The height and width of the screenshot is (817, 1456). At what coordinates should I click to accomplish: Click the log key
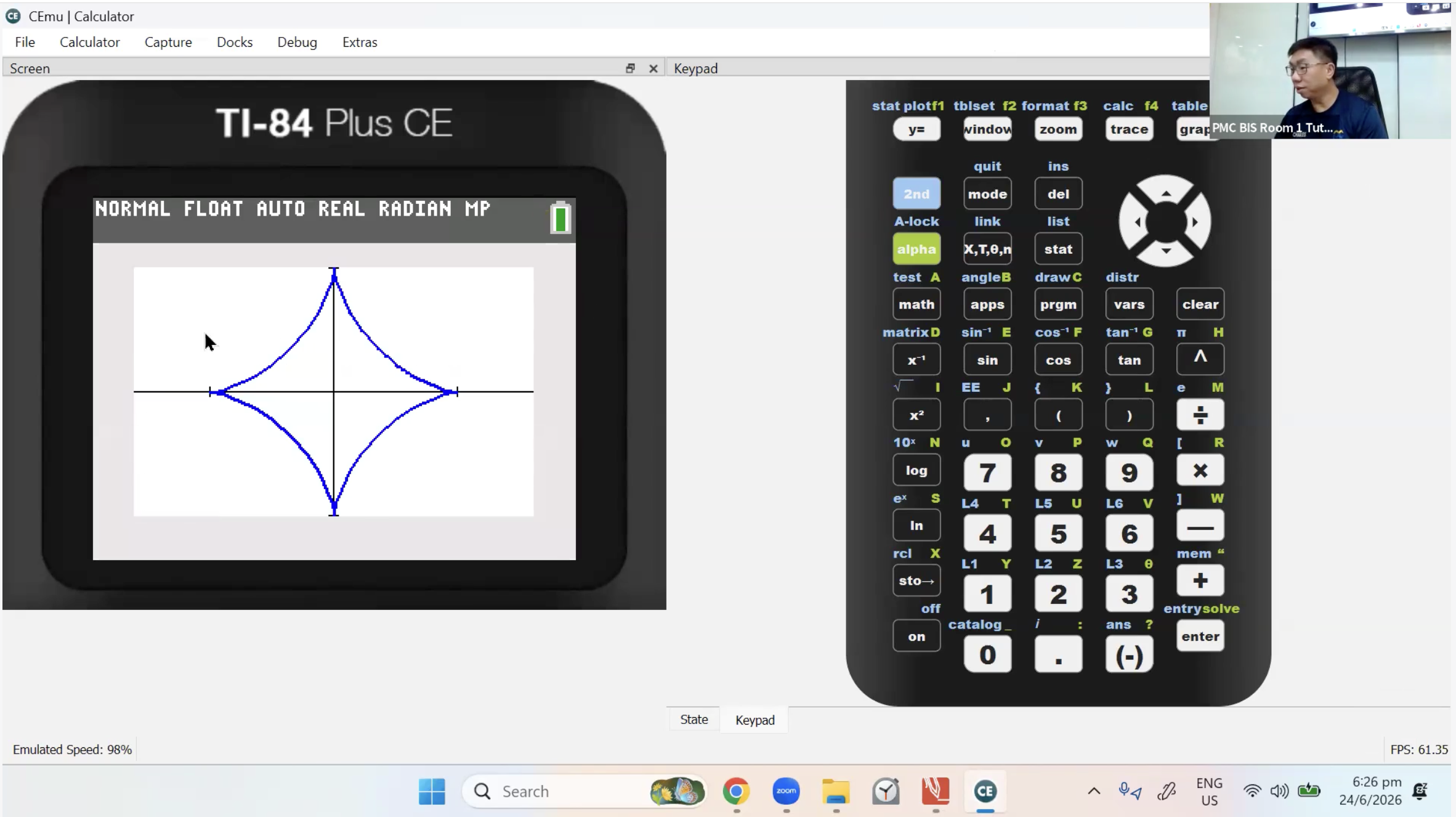[x=916, y=470]
